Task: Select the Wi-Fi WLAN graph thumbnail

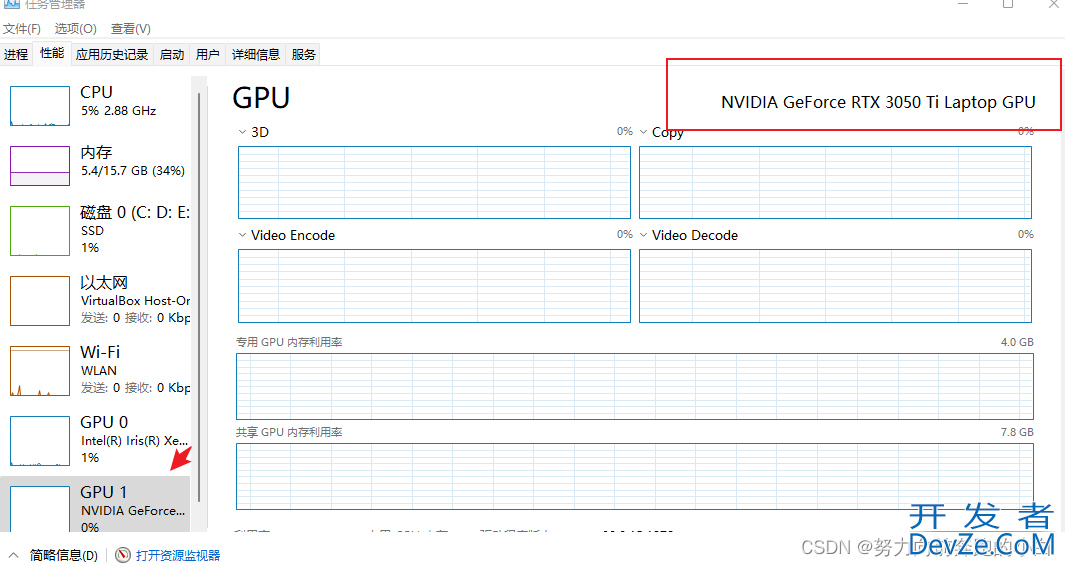Action: [x=39, y=371]
